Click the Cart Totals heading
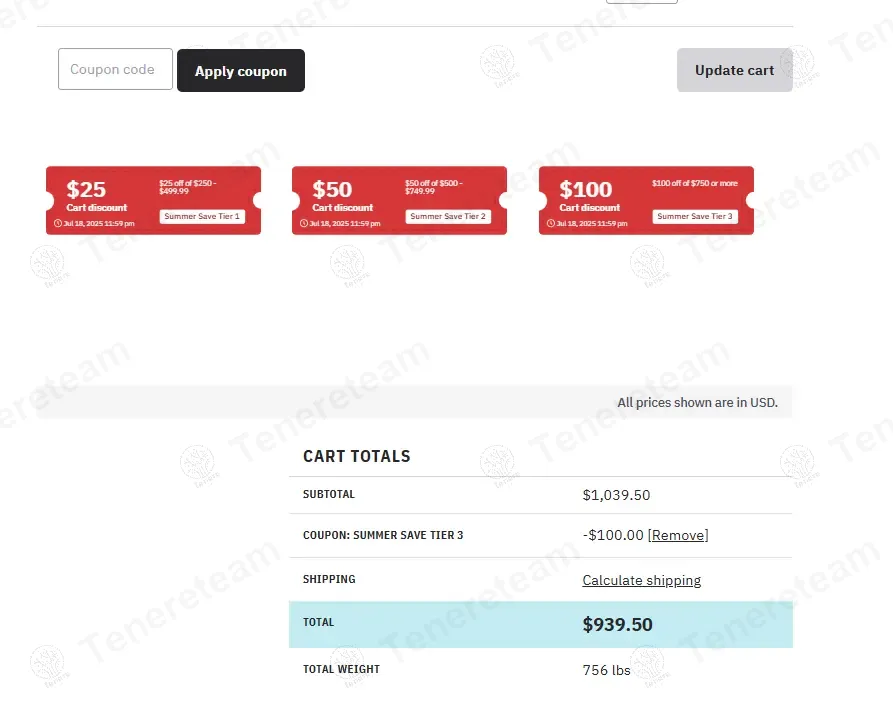The width and height of the screenshot is (893, 710). [356, 456]
